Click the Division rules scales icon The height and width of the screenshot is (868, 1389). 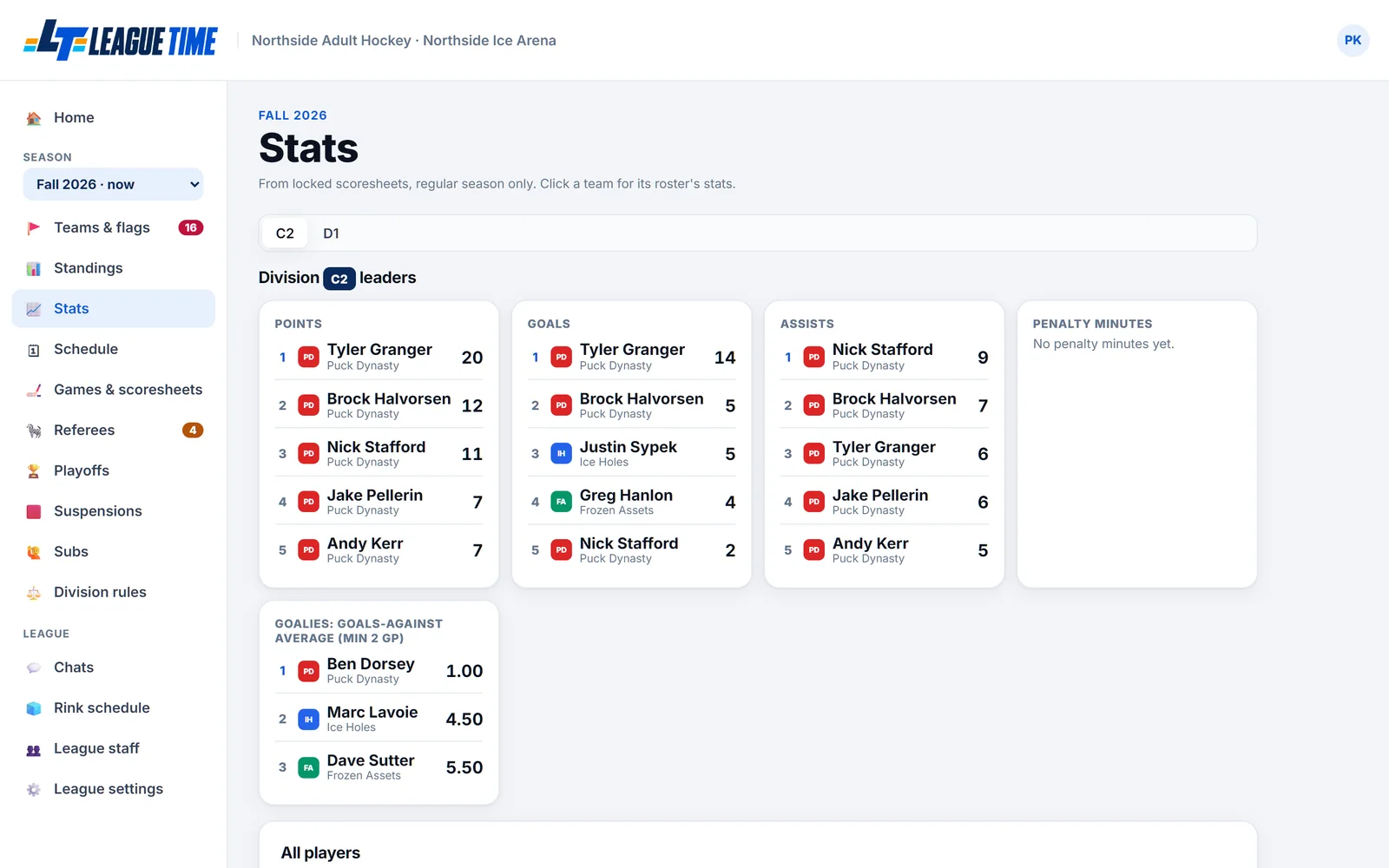click(34, 593)
